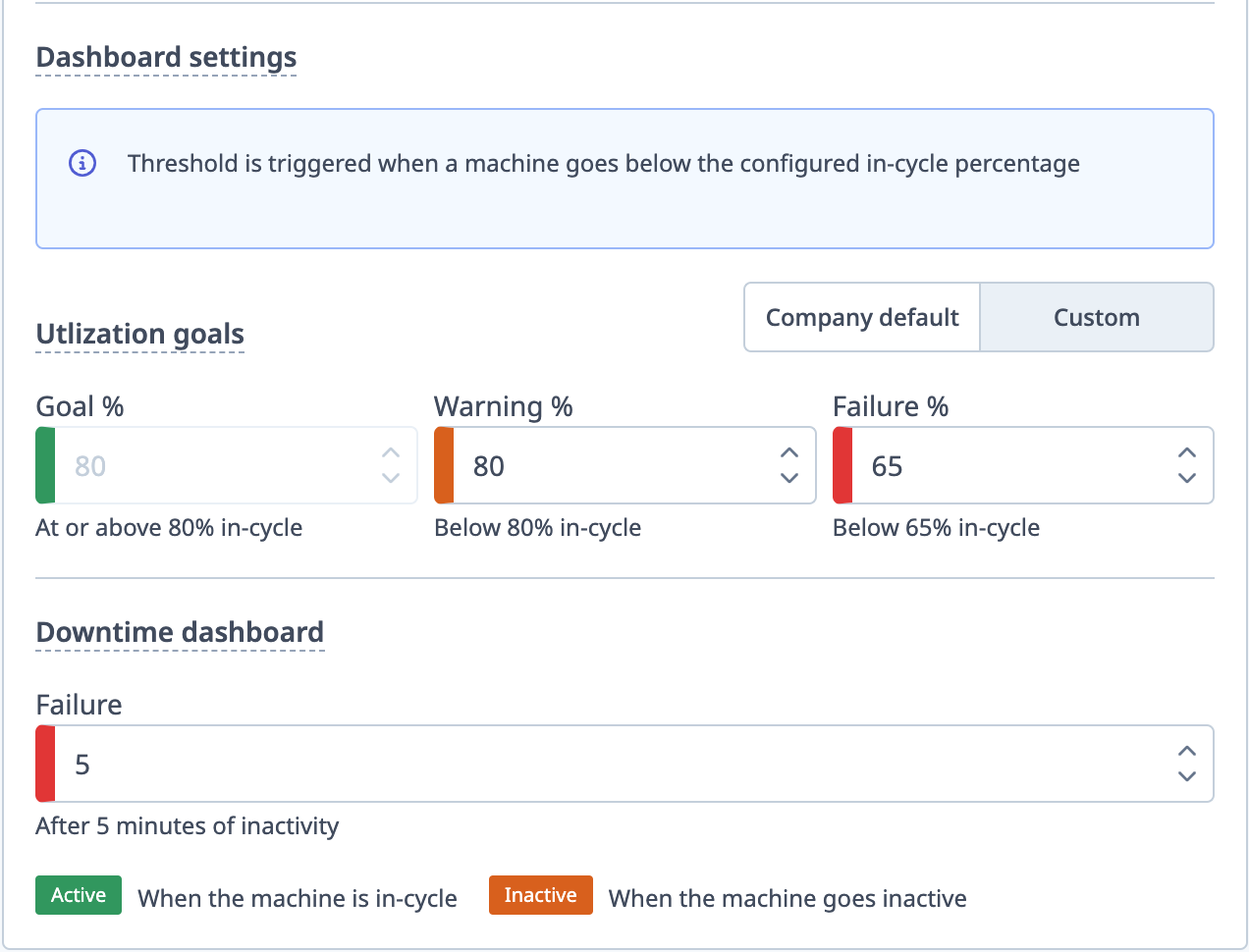The image size is (1249, 952).
Task: Select the Custom utilization goals option
Action: (1096, 316)
